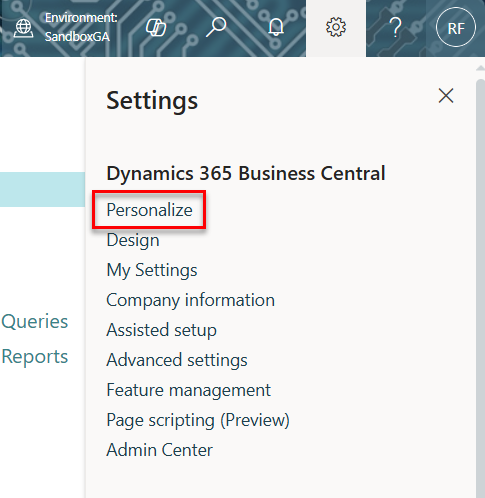Close the Settings panel

tap(446, 96)
